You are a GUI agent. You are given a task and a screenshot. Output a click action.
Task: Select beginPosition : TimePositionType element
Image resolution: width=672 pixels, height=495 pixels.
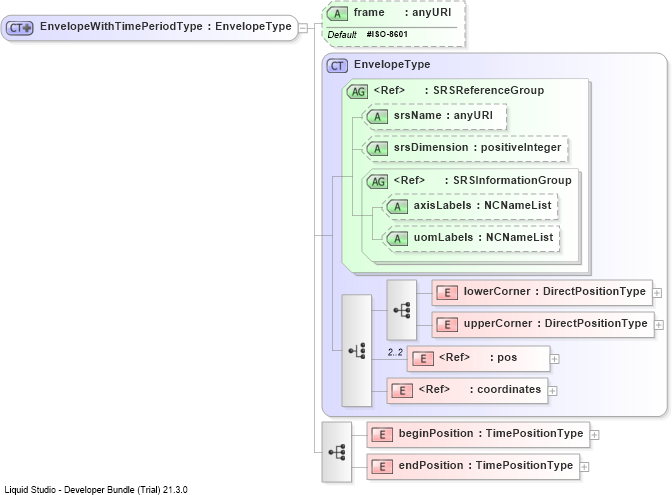pyautogui.click(x=478, y=435)
